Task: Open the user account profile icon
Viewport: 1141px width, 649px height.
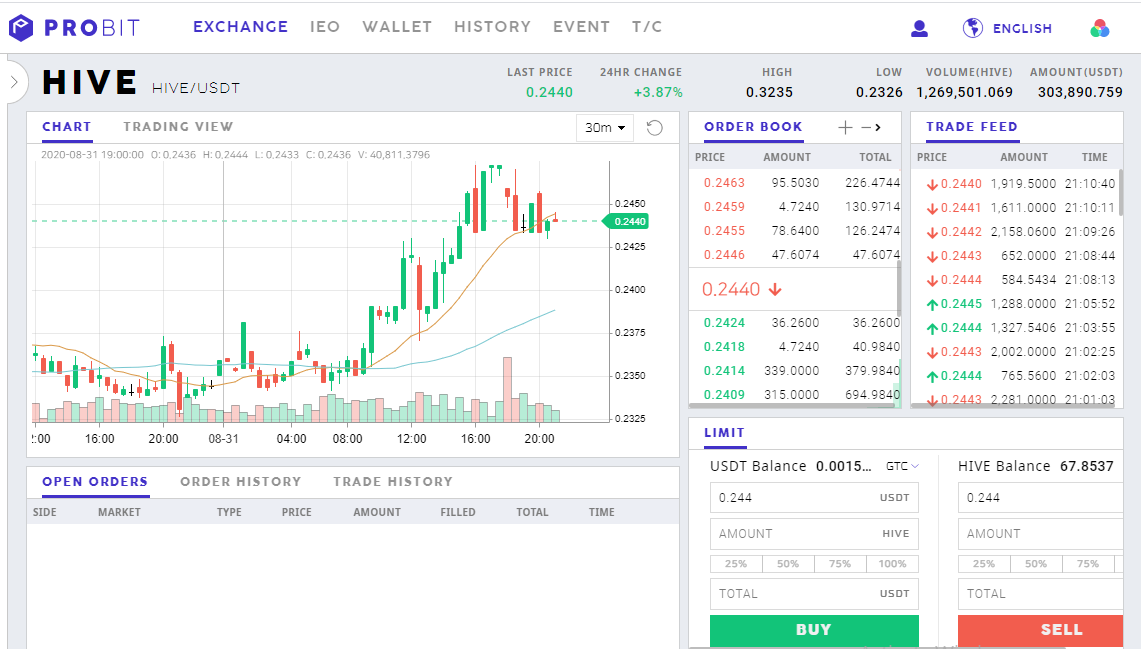Action: (919, 28)
